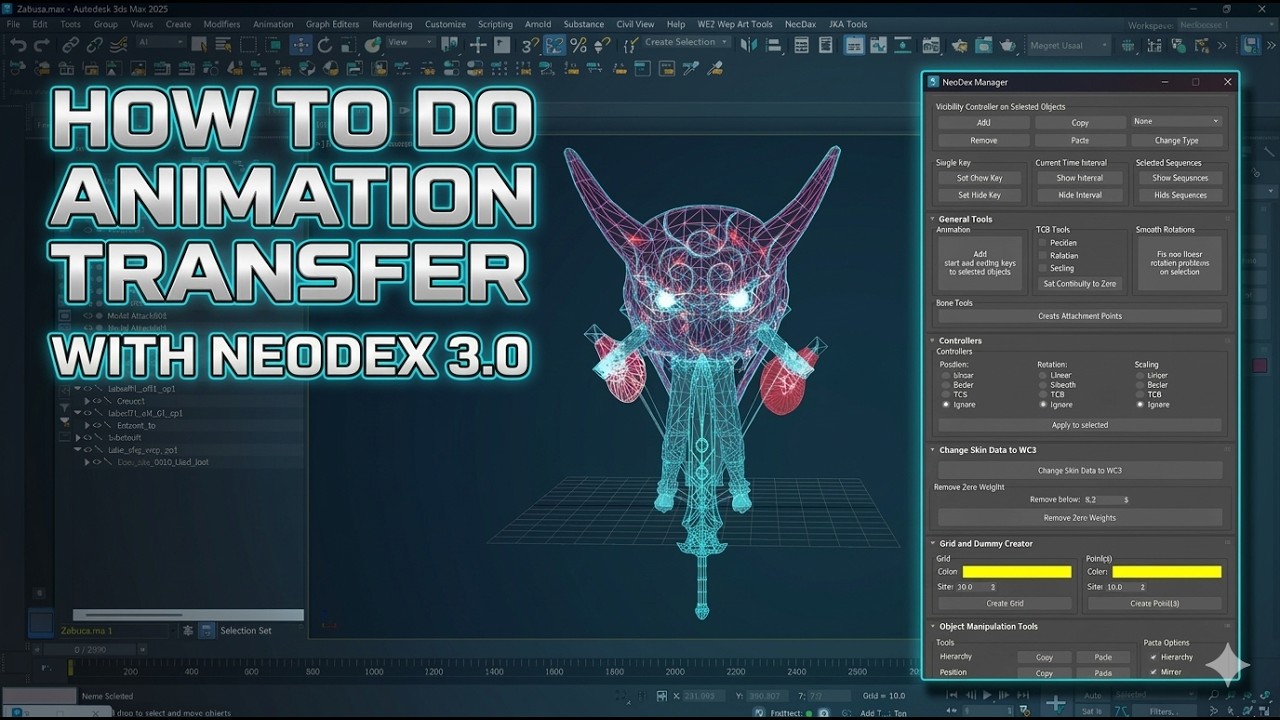
Task: Click Sat Contibuilty to Zero button
Action: (x=1079, y=284)
